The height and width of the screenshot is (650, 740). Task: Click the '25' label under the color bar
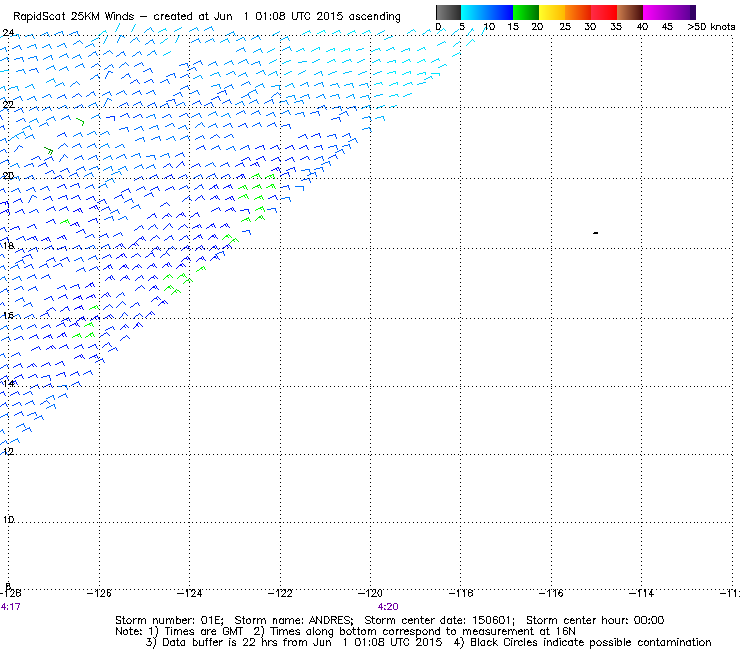pyautogui.click(x=565, y=26)
